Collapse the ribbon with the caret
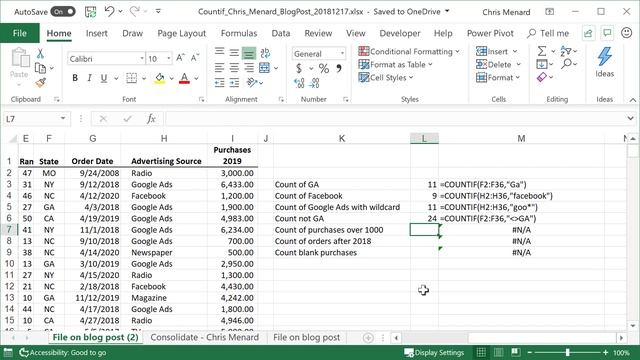Image resolution: width=640 pixels, height=360 pixels. [x=632, y=100]
